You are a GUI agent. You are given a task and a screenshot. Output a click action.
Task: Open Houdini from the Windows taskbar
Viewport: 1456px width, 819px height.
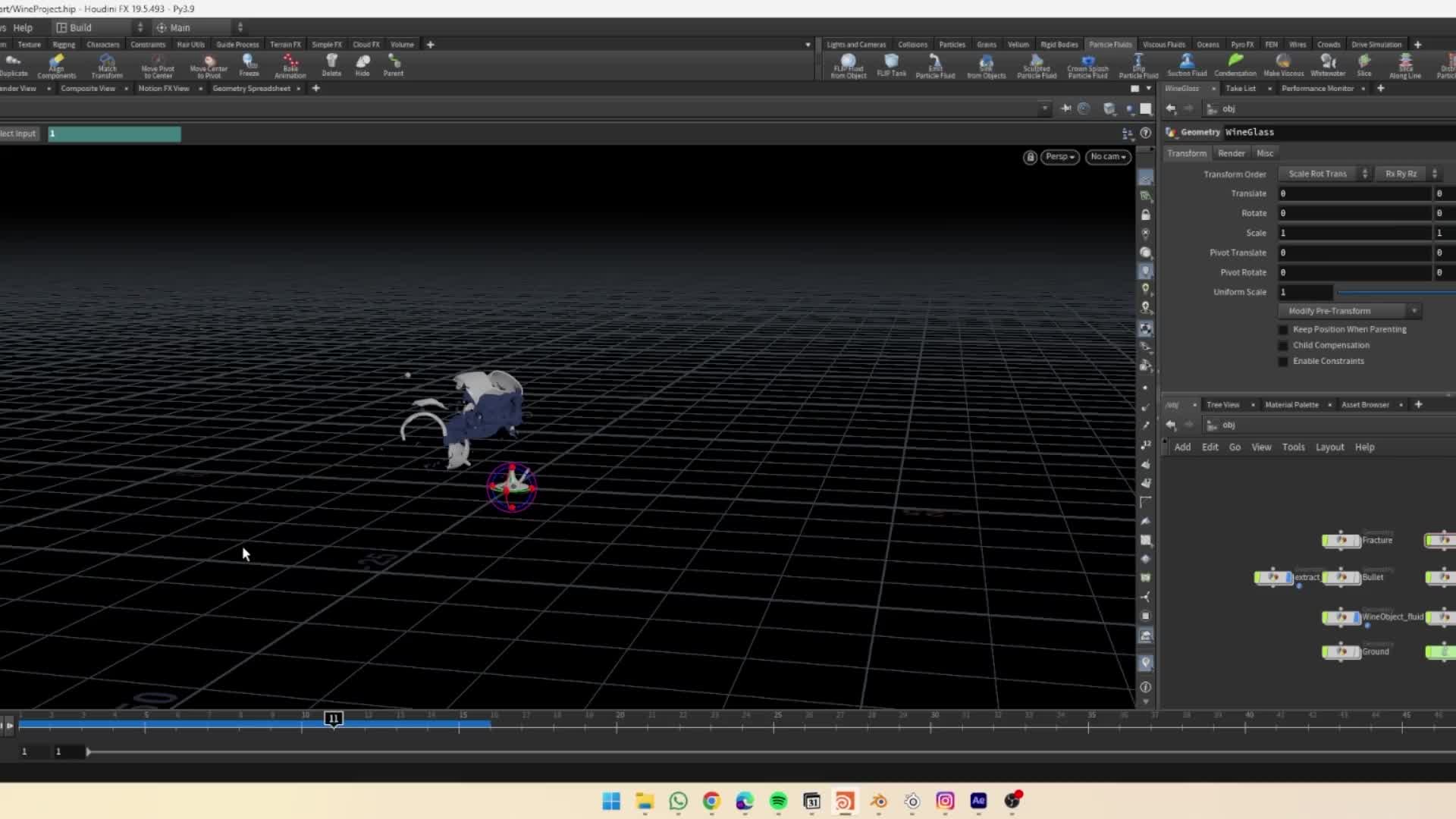[x=845, y=801]
